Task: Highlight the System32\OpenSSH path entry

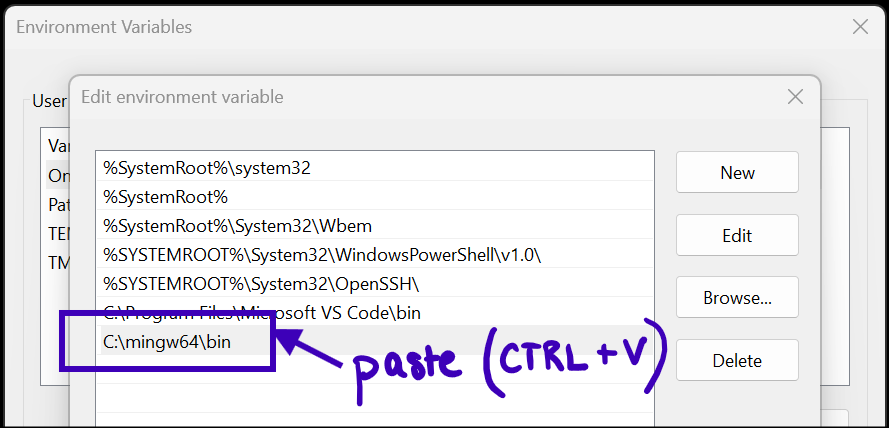Action: point(261,284)
